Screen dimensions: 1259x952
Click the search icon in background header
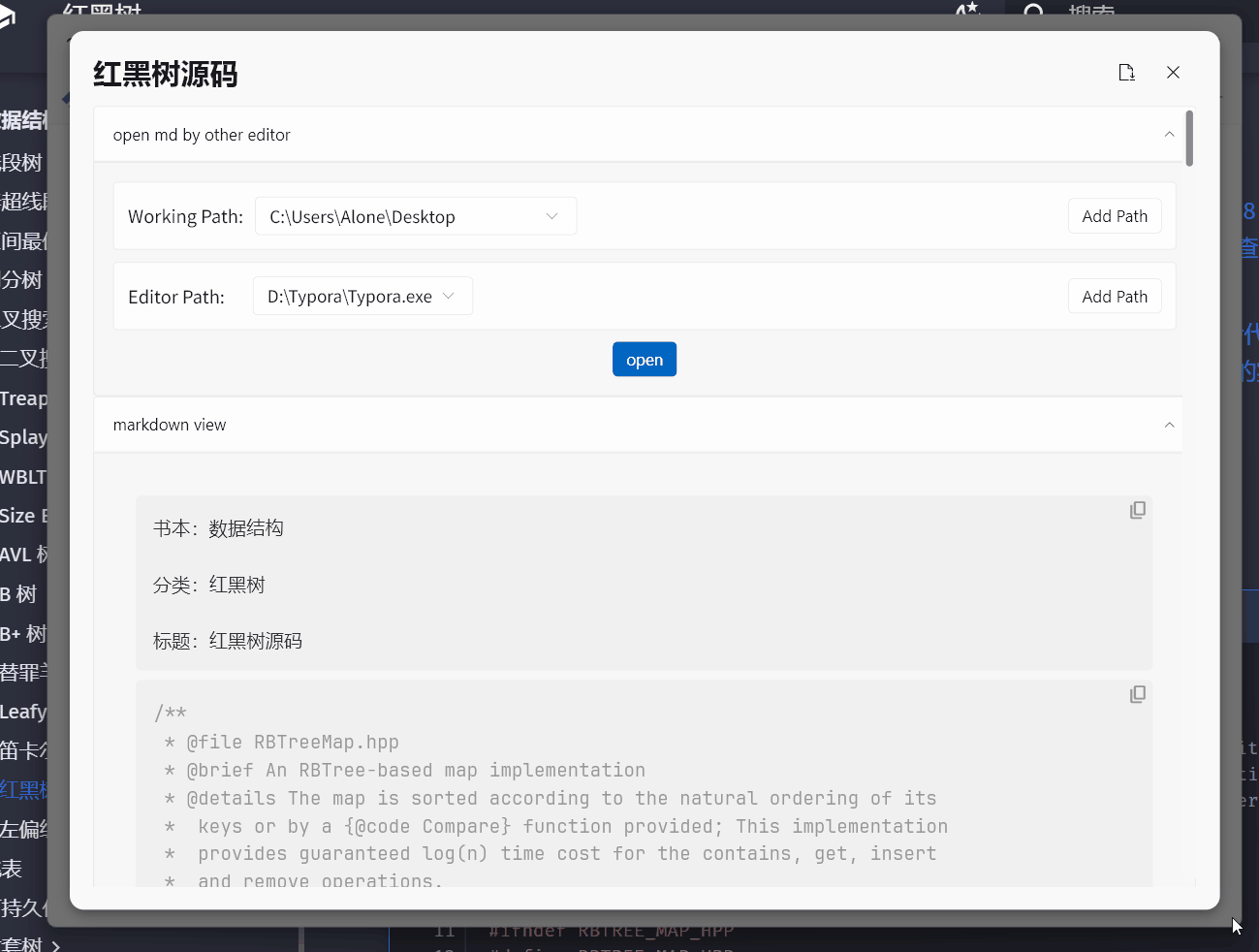(1034, 12)
